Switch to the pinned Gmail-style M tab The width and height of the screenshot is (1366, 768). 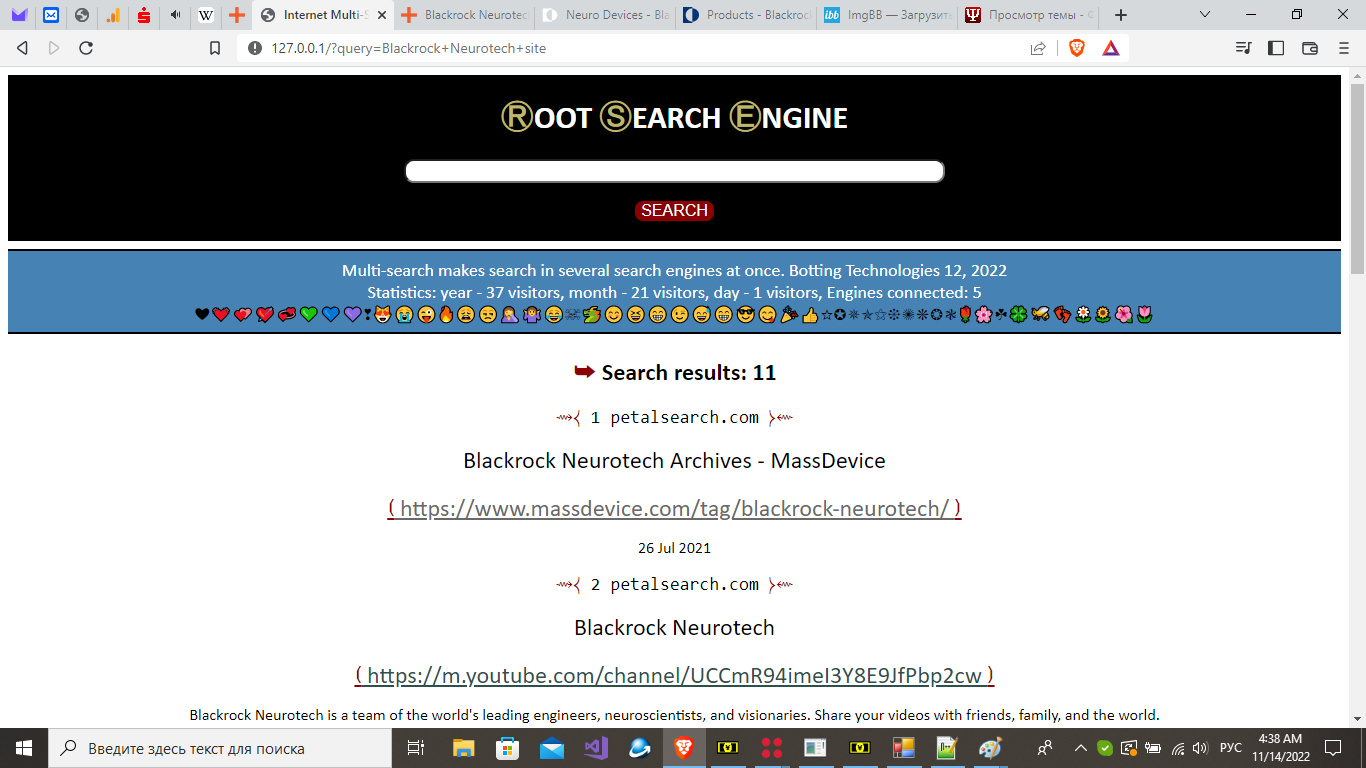[19, 15]
